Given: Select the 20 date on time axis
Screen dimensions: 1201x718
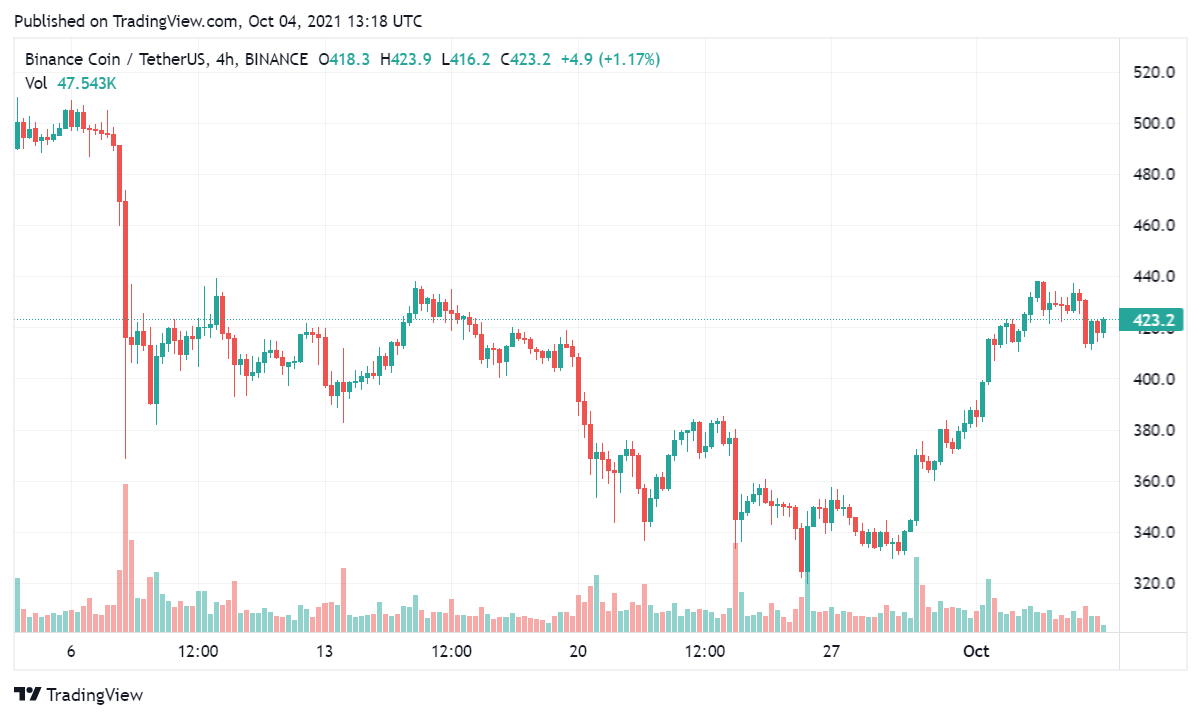Looking at the screenshot, I should [x=577, y=652].
